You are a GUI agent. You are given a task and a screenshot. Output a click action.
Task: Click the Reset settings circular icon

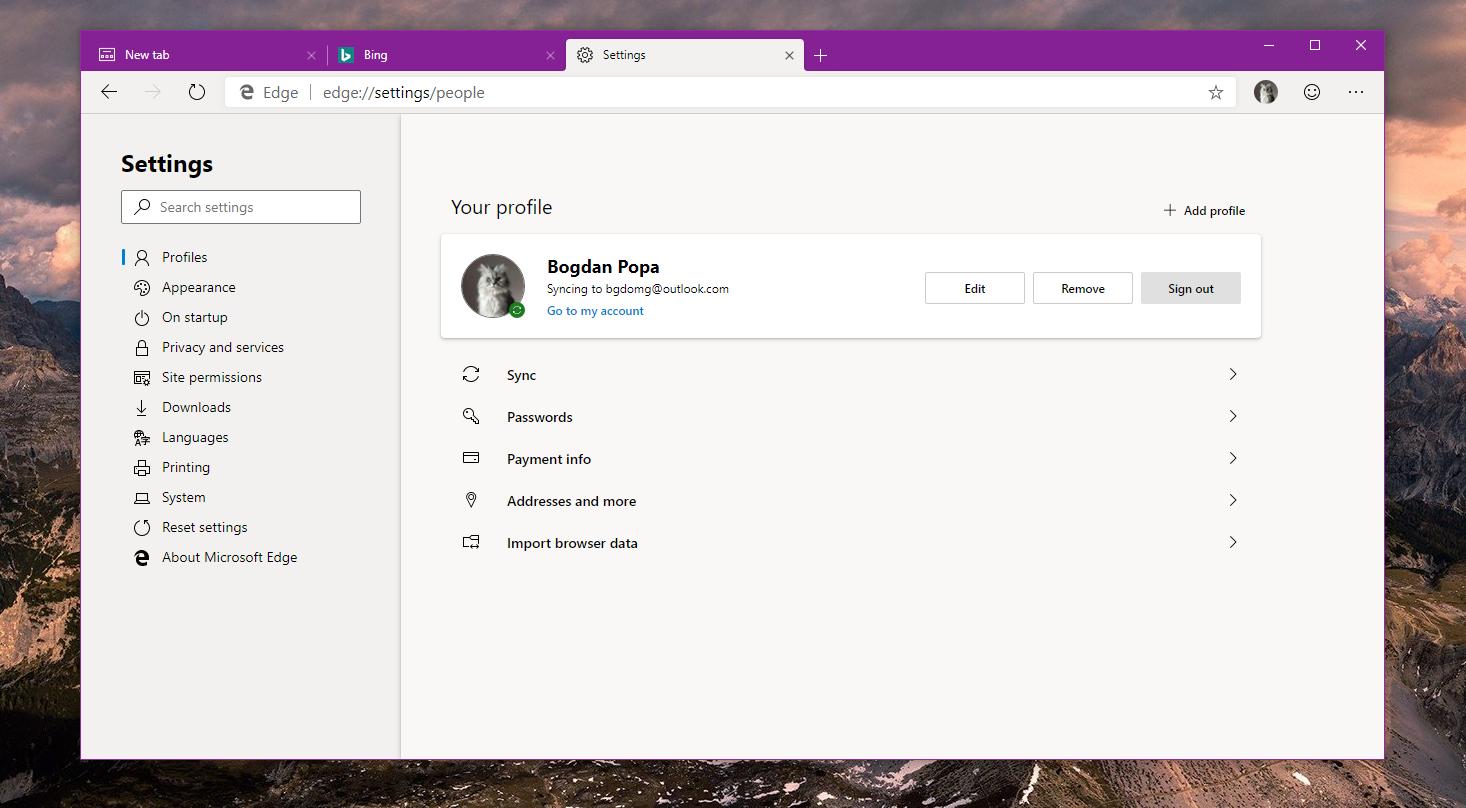[142, 528]
